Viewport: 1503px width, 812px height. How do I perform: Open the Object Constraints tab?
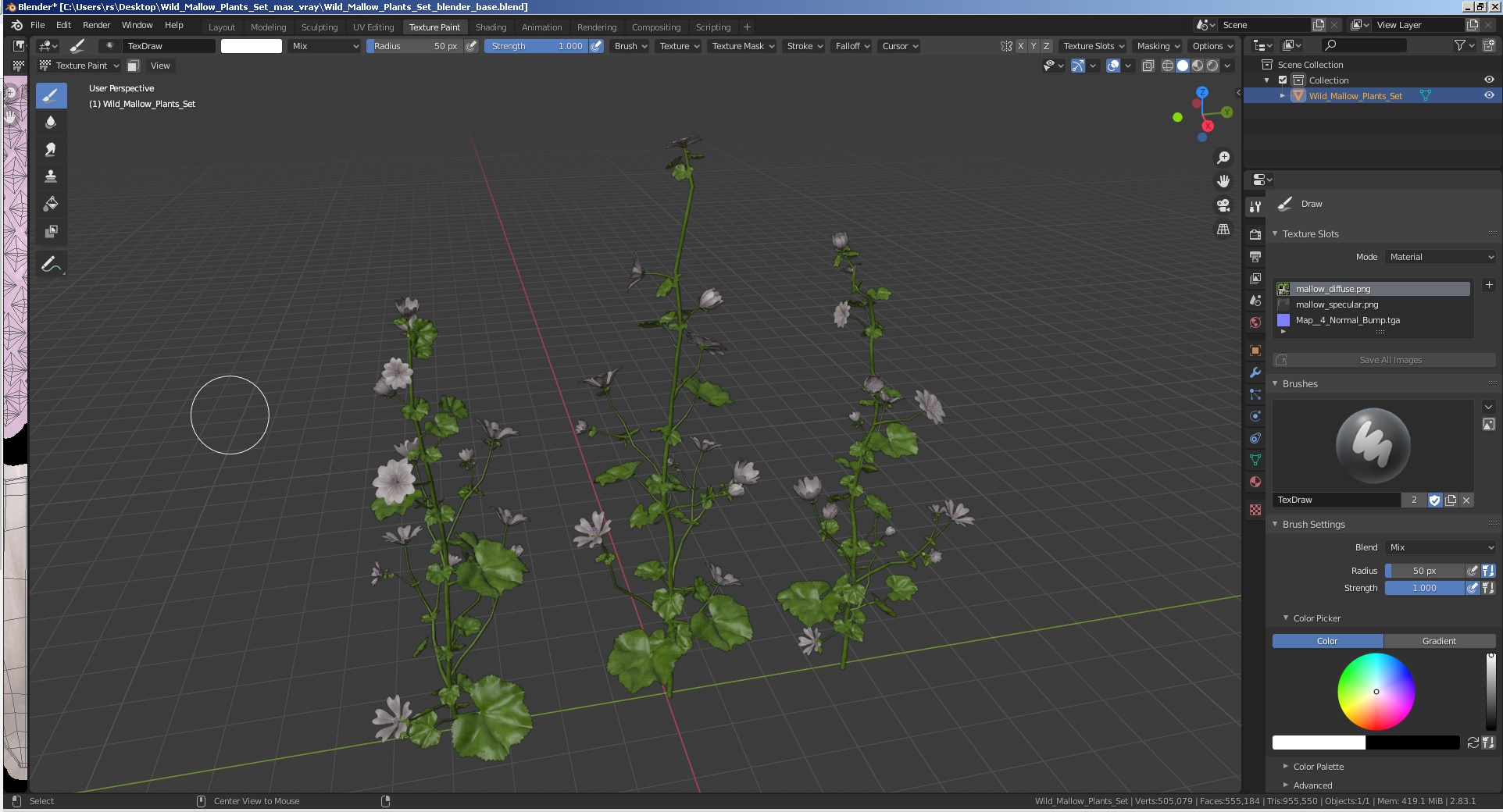pos(1255,438)
